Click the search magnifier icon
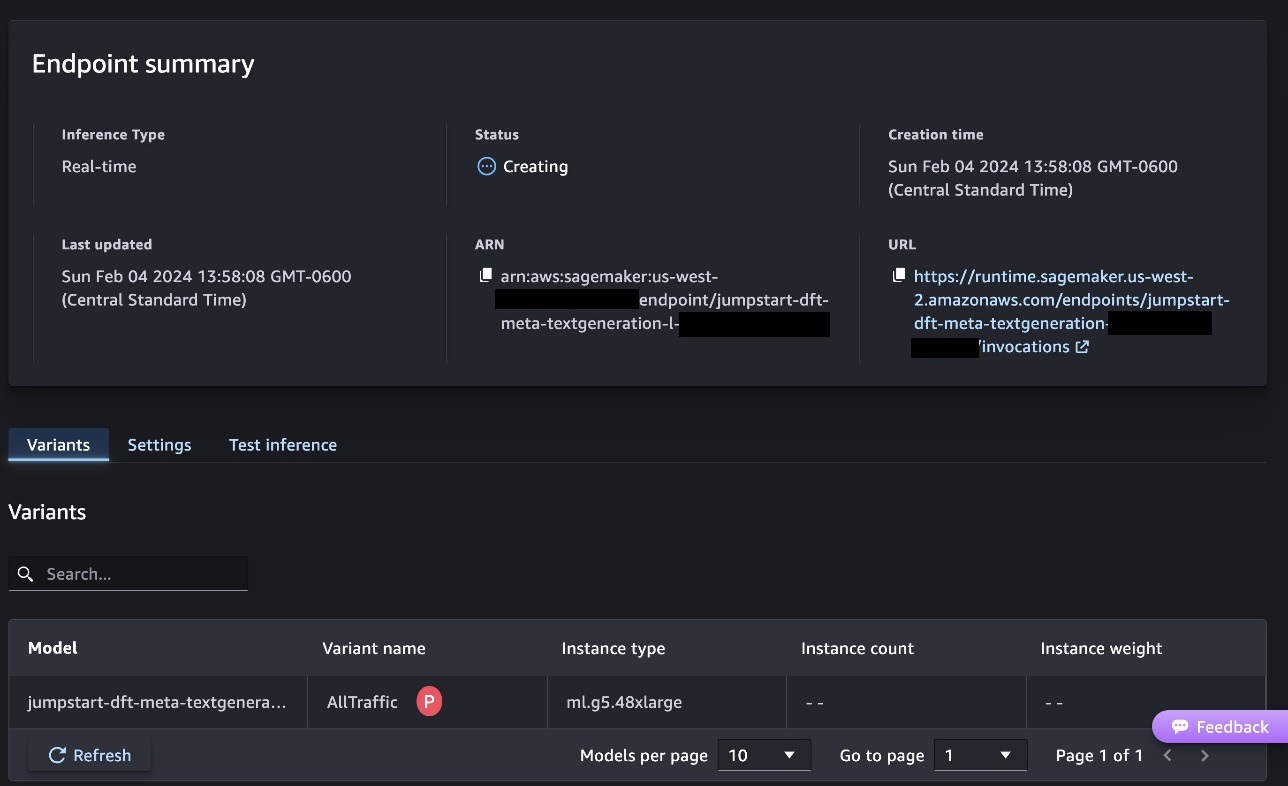This screenshot has height=786, width=1288. coord(26,574)
